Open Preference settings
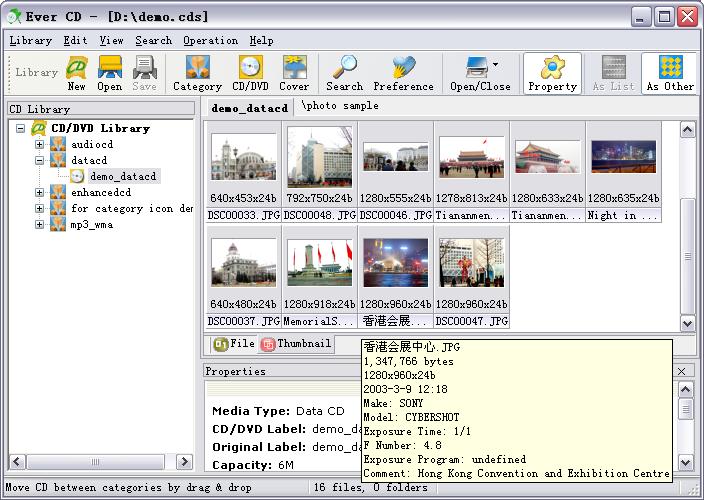 (x=404, y=74)
